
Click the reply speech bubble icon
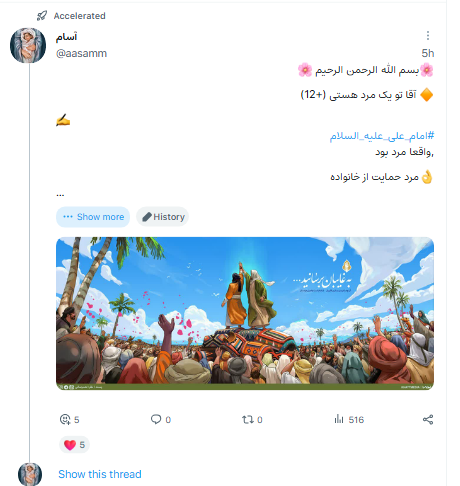pos(156,419)
